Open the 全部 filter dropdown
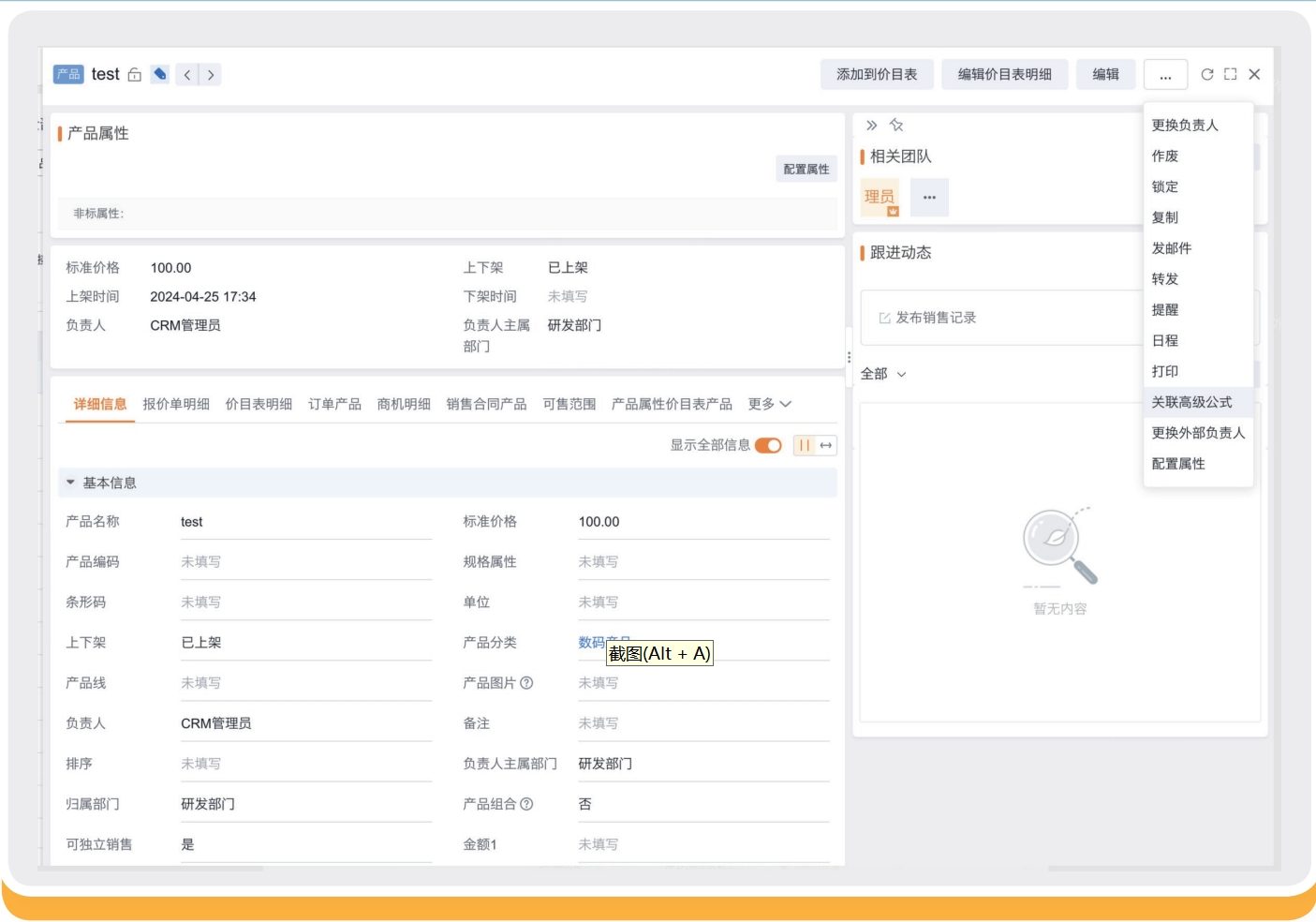Screen dimensions: 1316x922 pos(883,374)
